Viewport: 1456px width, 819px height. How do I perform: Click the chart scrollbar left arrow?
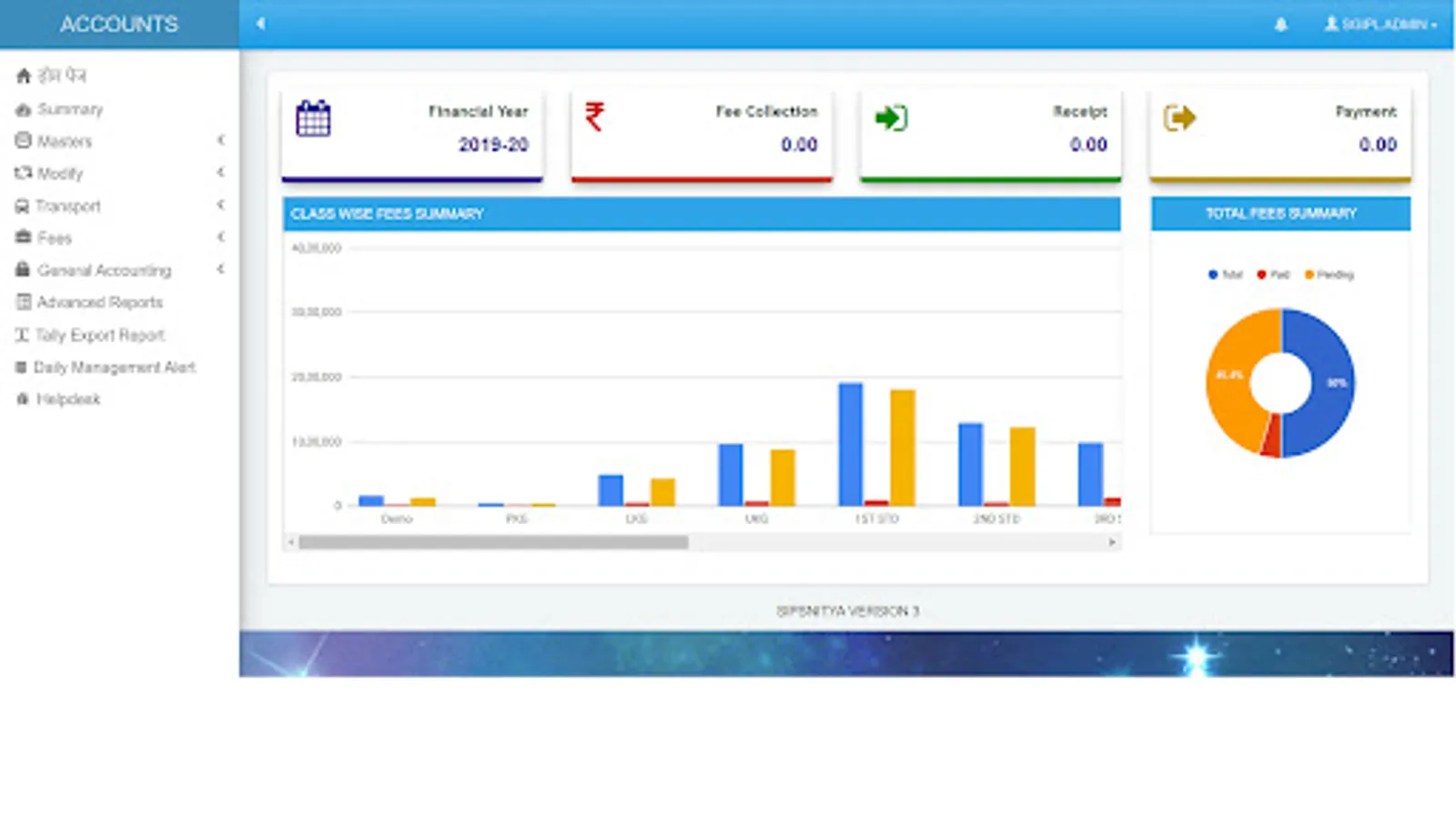click(291, 542)
